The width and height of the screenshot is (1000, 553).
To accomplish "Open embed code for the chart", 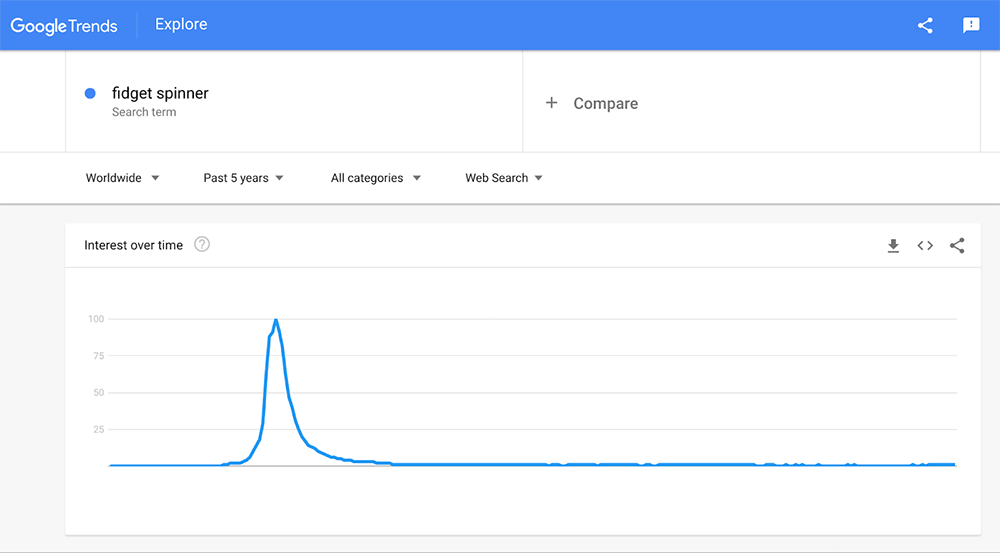I will tap(925, 246).
